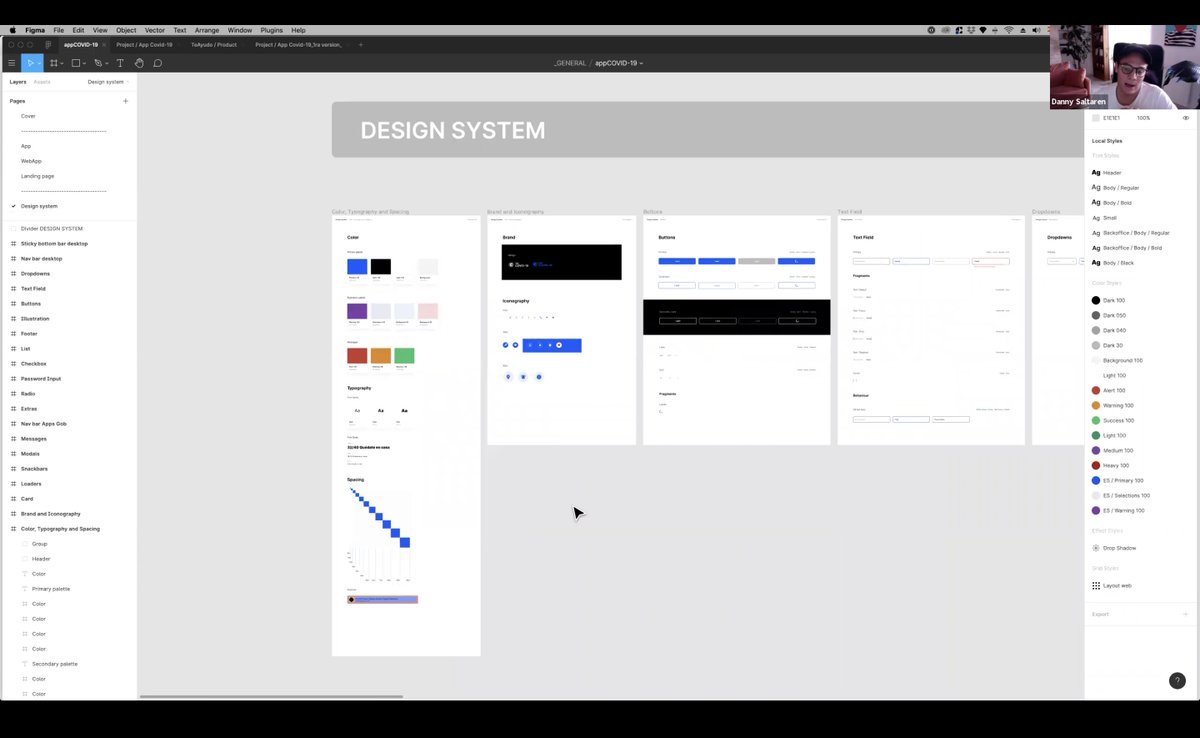The height and width of the screenshot is (738, 1200).
Task: Switch to the Layers tab
Action: 18,82
